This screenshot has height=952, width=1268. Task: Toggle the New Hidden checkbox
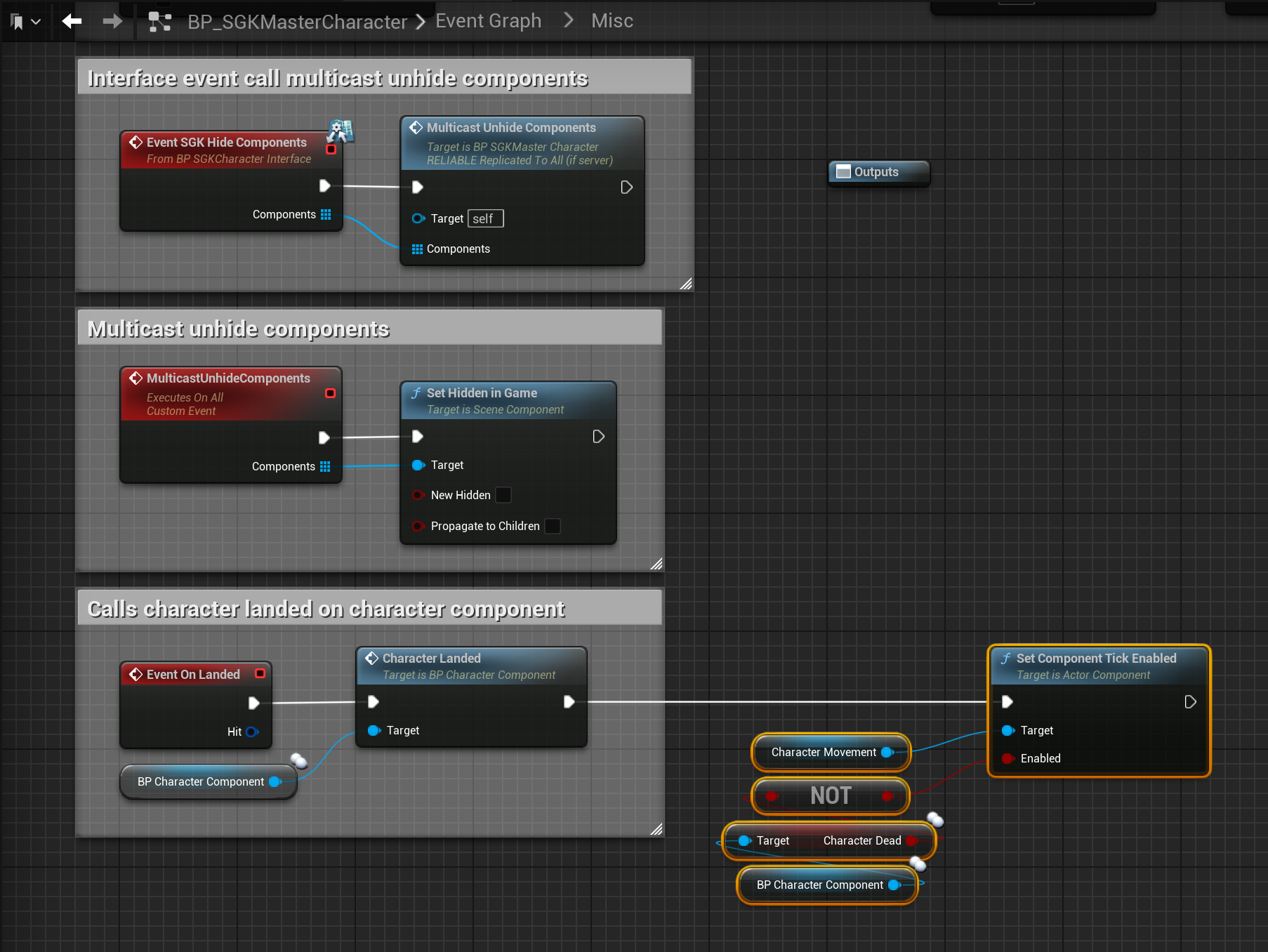(503, 495)
